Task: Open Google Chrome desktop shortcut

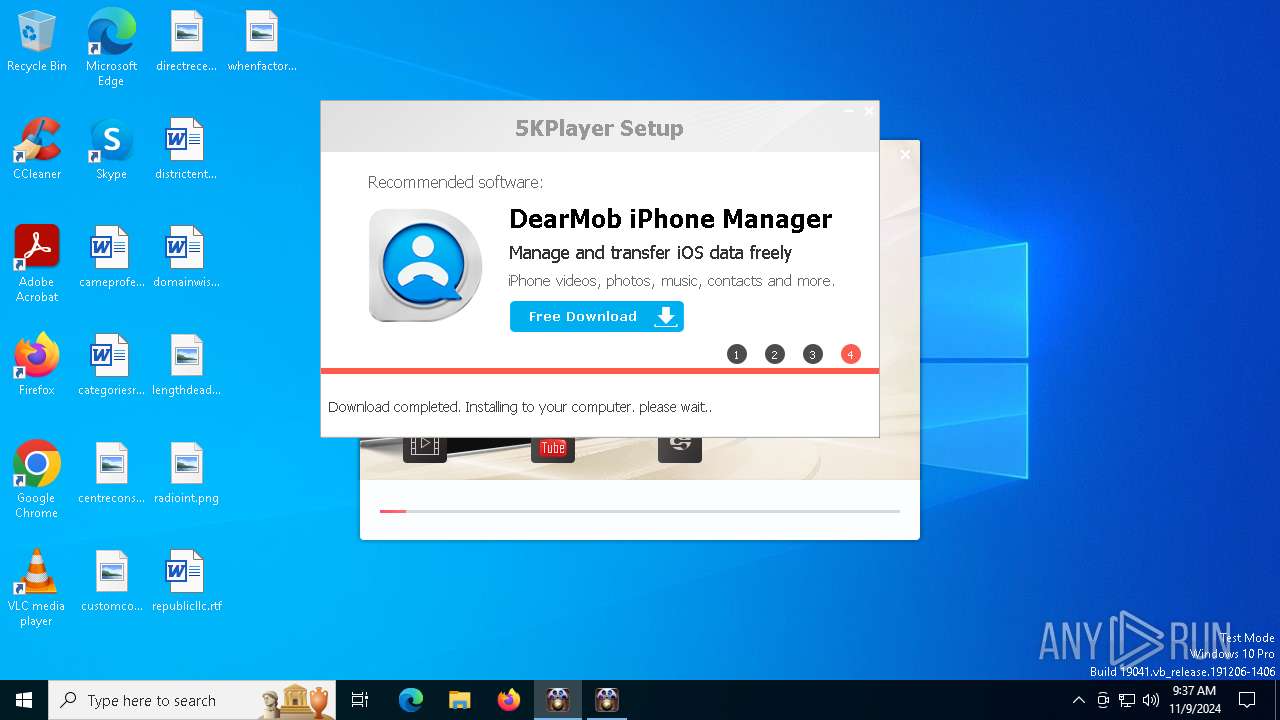Action: [x=37, y=480]
